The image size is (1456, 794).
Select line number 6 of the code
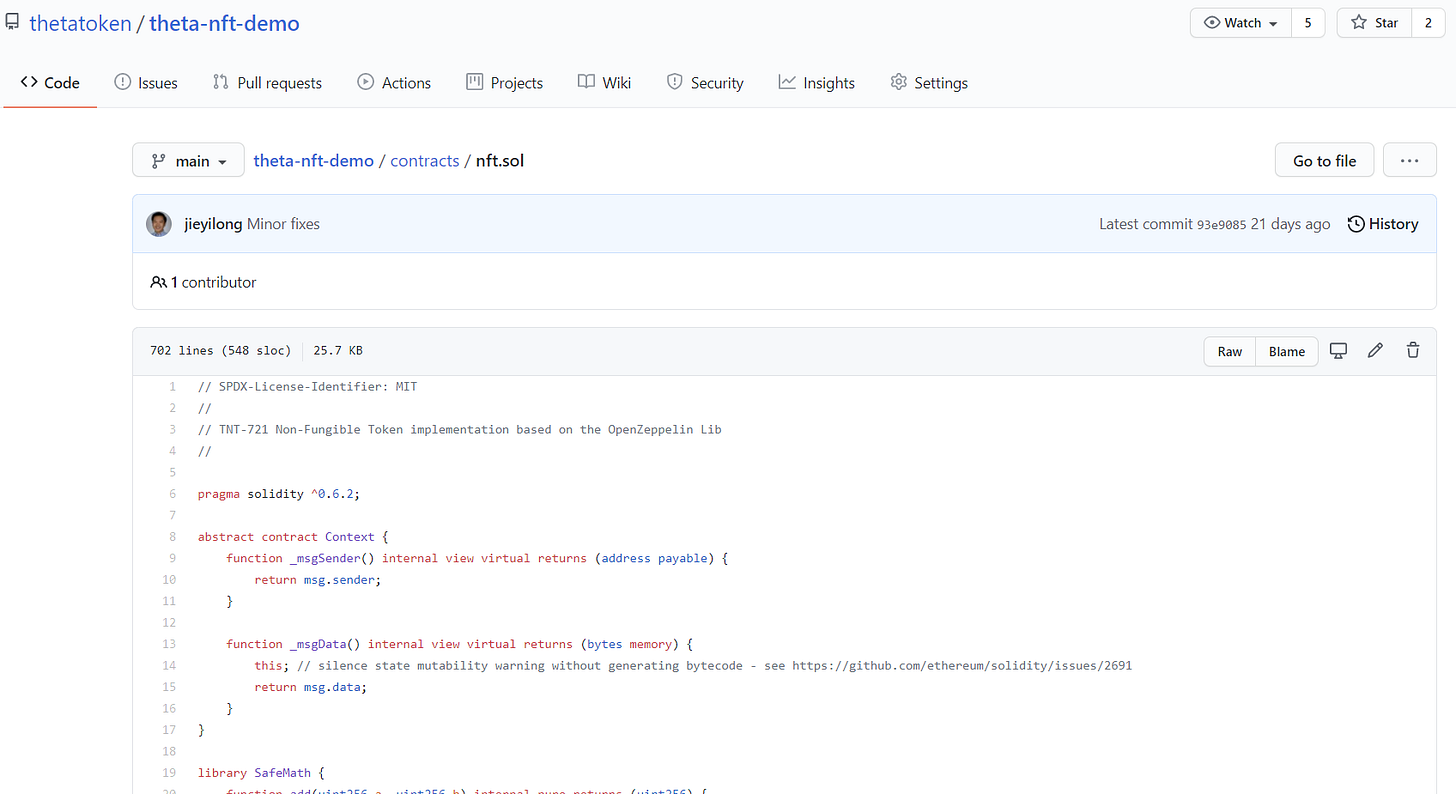(172, 494)
